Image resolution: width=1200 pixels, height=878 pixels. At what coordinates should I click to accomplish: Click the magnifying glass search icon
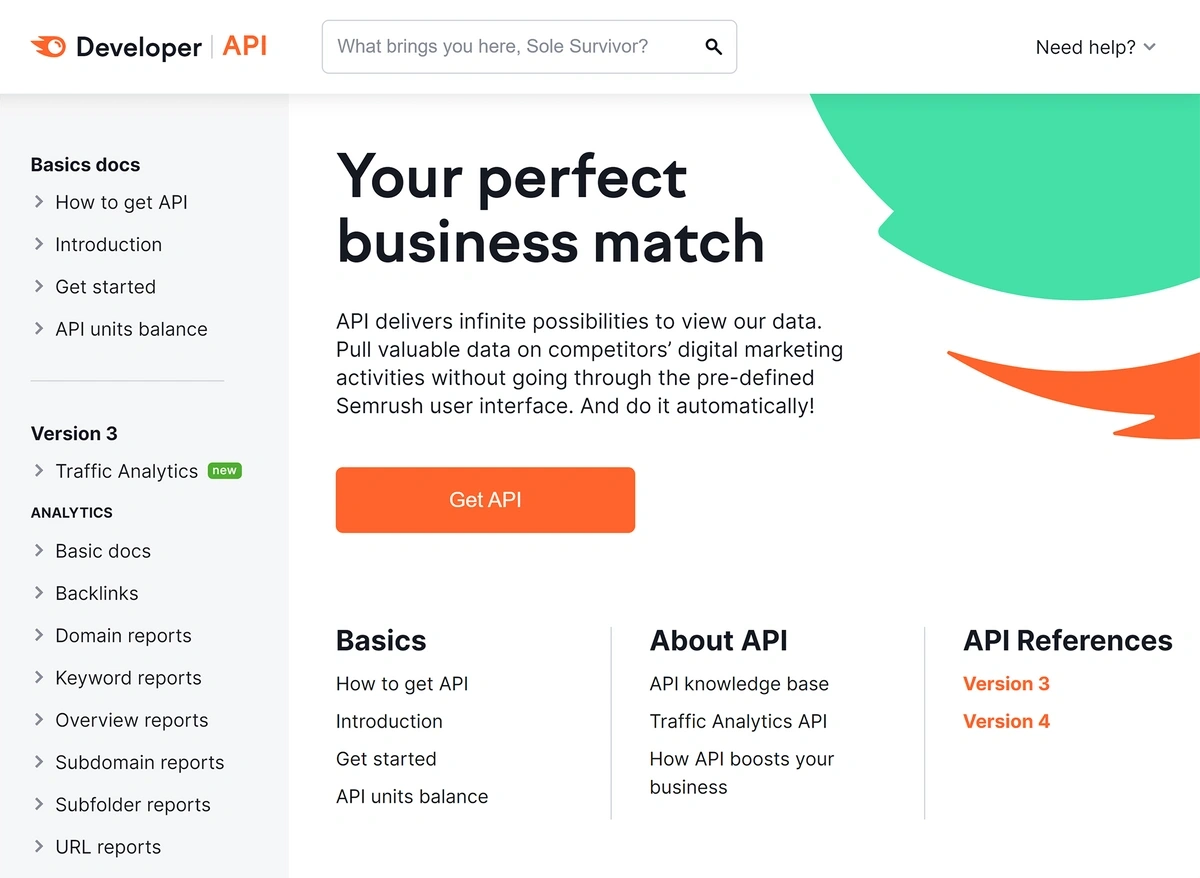point(713,46)
